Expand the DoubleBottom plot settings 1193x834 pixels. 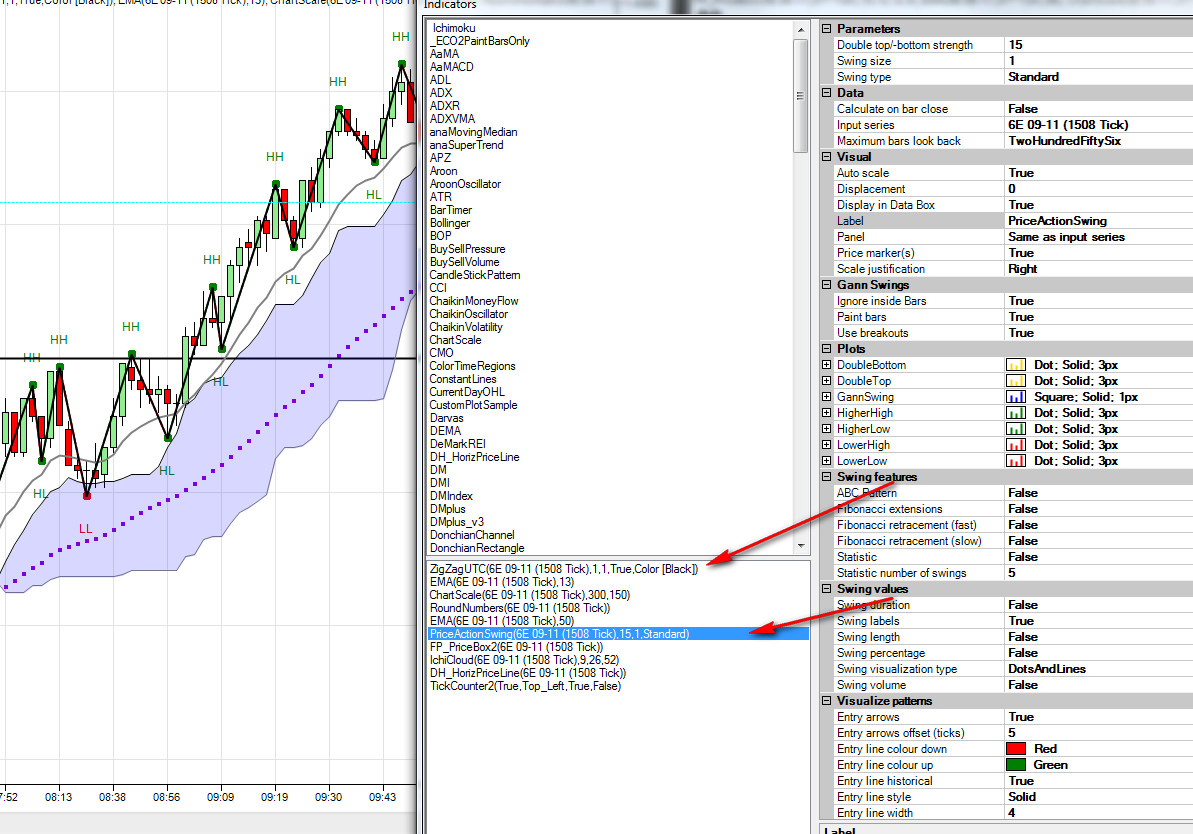point(826,364)
